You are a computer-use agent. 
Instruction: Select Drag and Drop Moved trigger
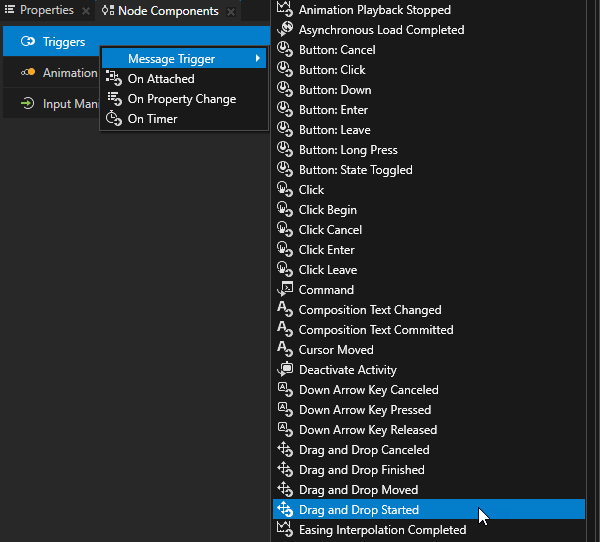pyautogui.click(x=429, y=489)
